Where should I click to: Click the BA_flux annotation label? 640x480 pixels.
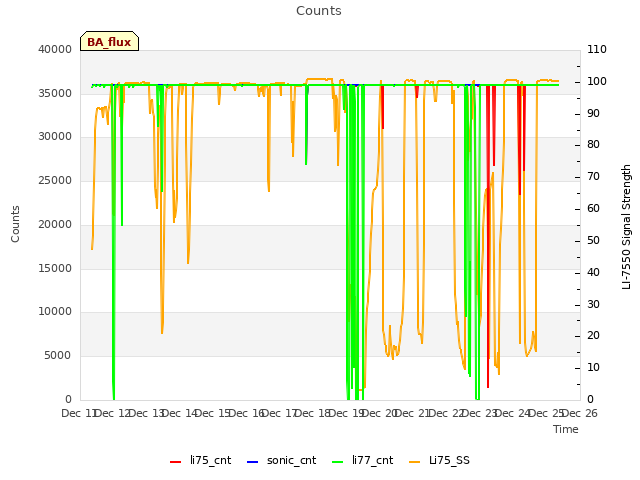click(x=109, y=42)
